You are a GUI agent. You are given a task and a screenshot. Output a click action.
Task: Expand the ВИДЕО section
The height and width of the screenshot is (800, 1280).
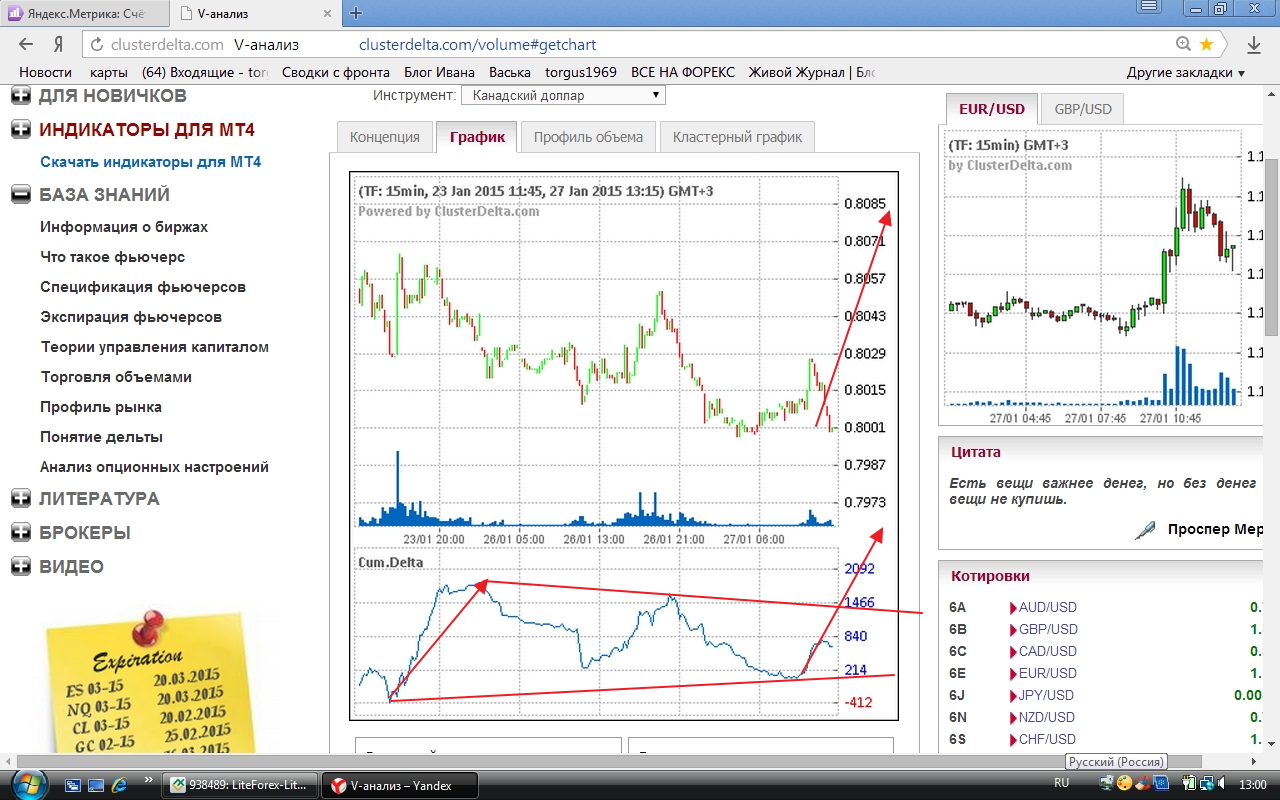20,566
